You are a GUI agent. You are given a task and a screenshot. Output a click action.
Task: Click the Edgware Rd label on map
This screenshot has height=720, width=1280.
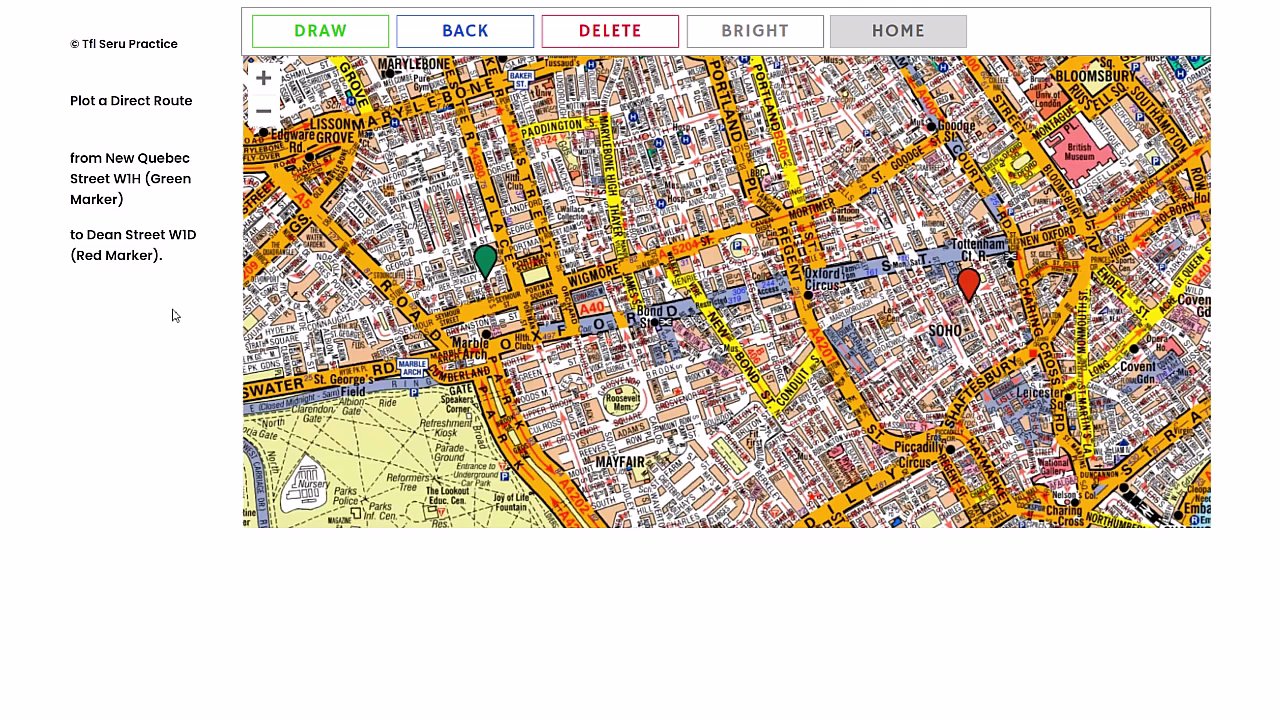(293, 140)
